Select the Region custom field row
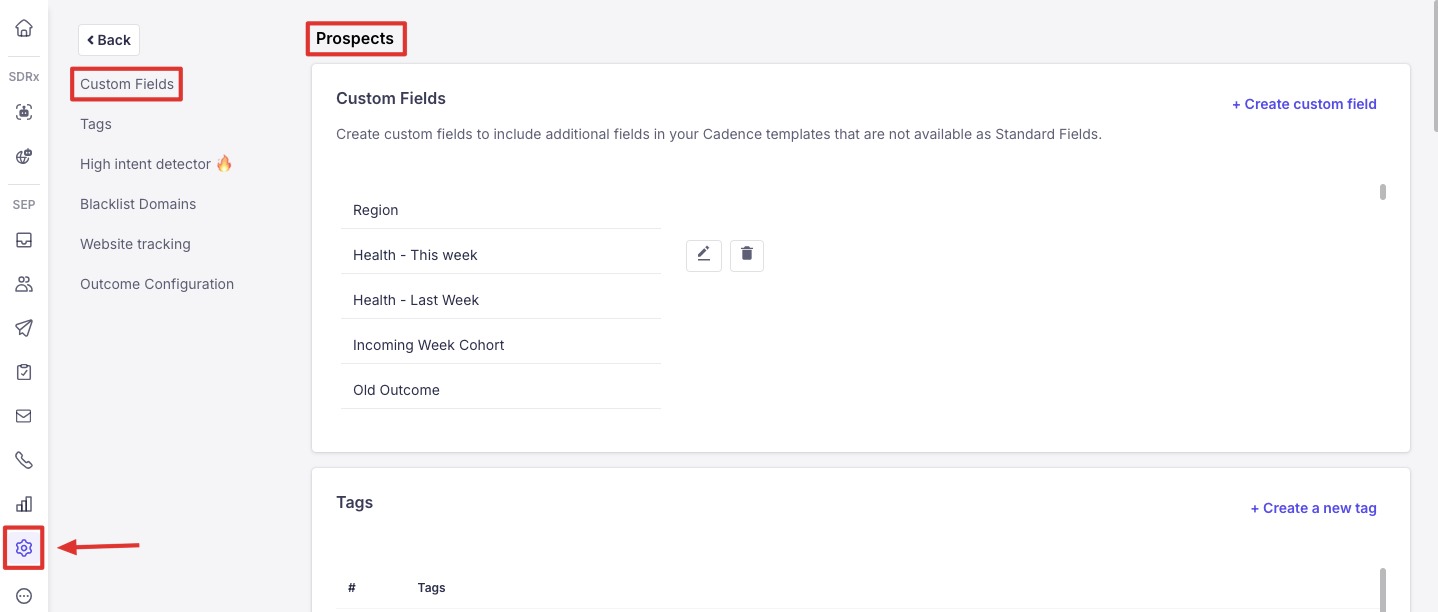Viewport: 1438px width, 612px height. tap(500, 210)
